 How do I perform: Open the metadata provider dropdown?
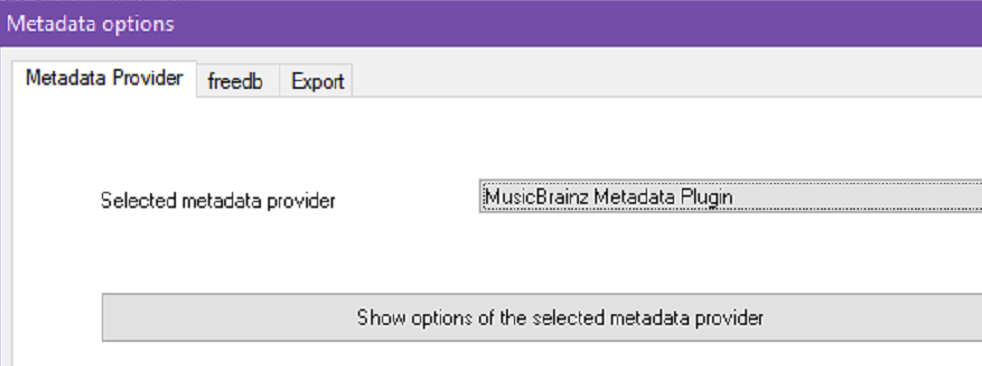[730, 197]
